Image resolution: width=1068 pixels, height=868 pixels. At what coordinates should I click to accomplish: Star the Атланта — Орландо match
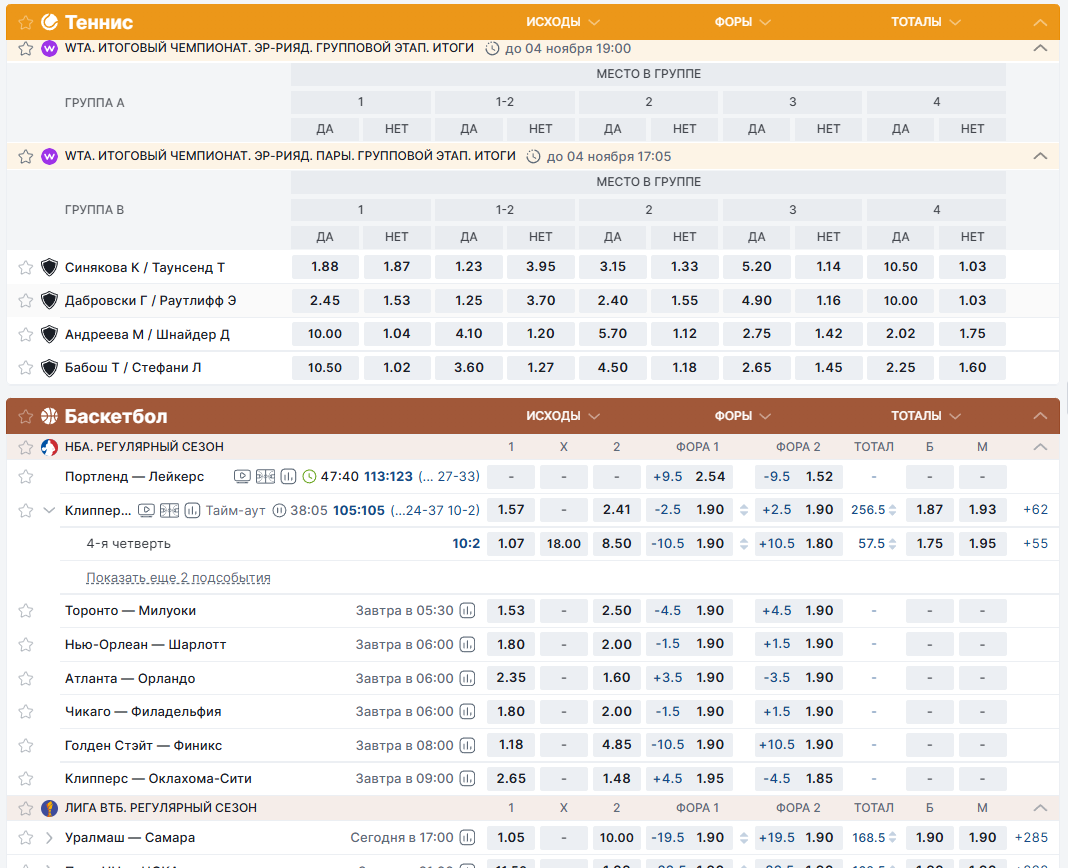(x=26, y=679)
